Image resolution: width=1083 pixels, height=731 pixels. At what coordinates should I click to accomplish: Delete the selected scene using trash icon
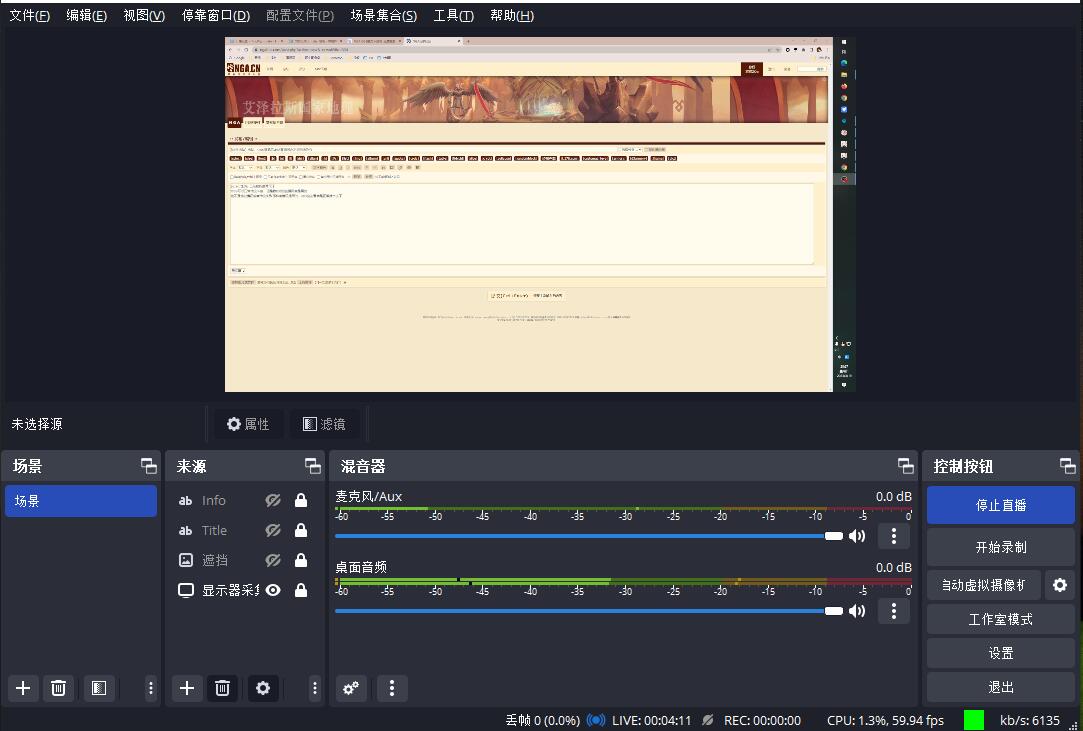(59, 688)
